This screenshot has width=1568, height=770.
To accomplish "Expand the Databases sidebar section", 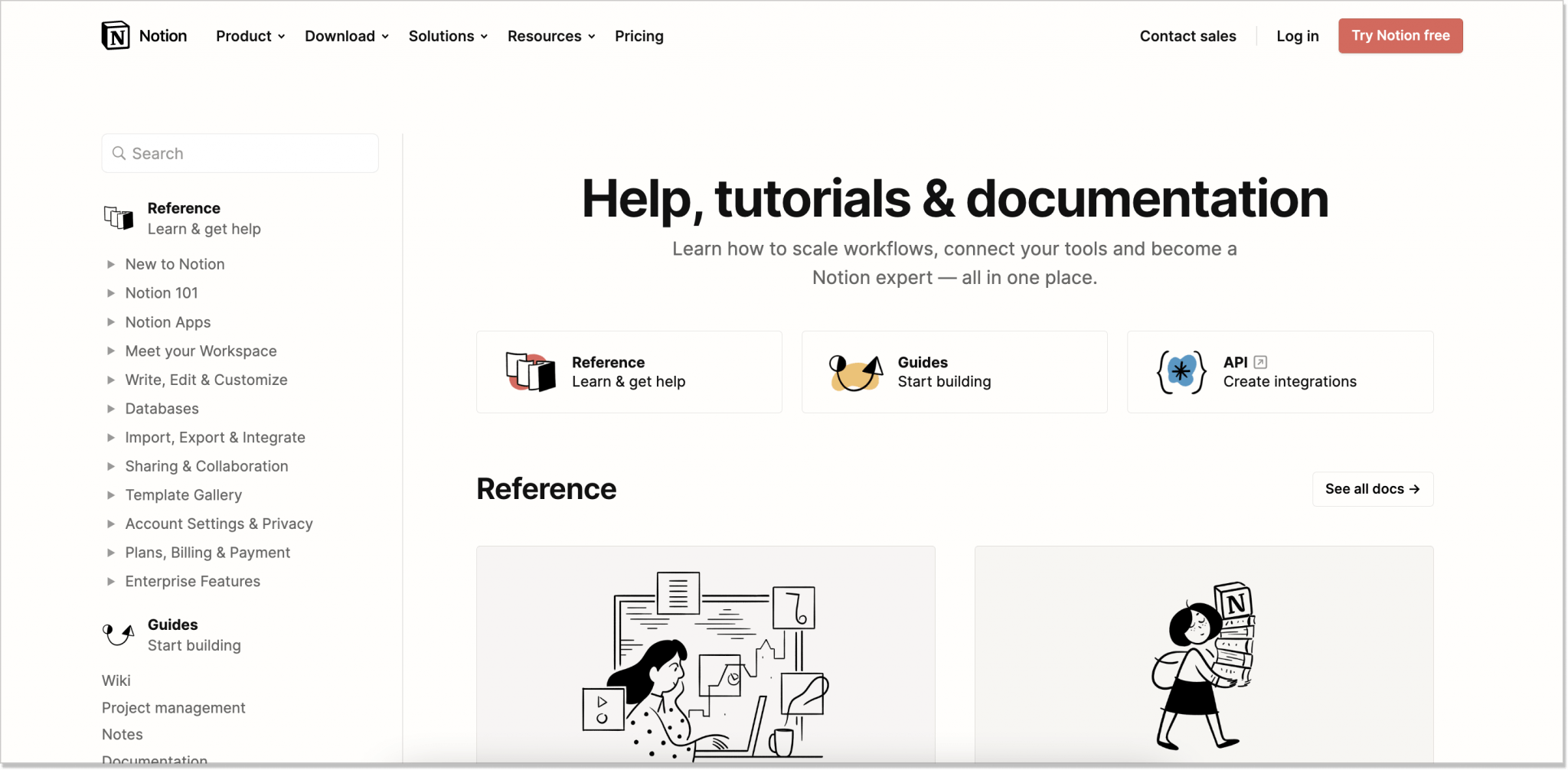I will click(162, 408).
